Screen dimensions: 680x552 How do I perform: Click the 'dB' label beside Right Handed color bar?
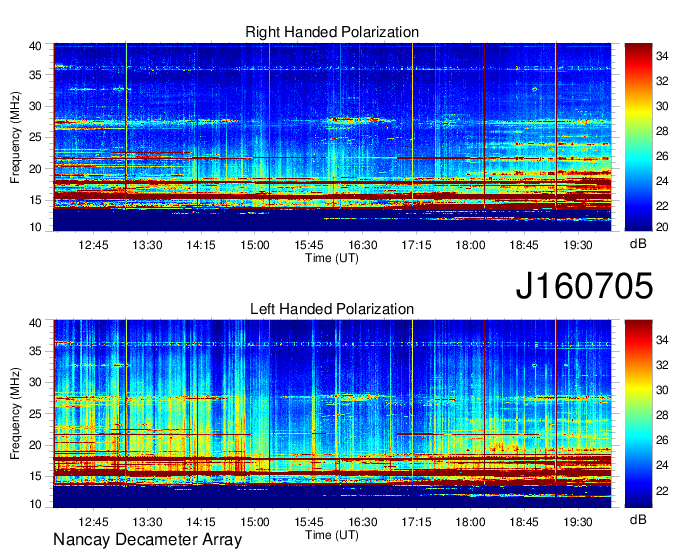click(638, 244)
